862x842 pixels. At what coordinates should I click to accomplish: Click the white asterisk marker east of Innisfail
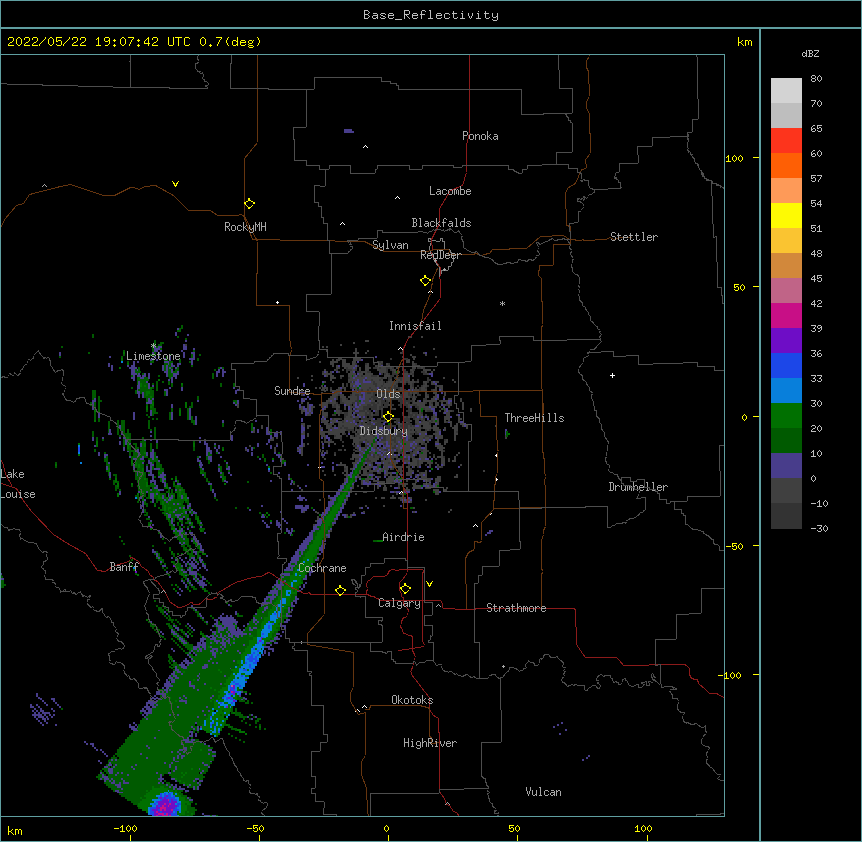tap(502, 303)
